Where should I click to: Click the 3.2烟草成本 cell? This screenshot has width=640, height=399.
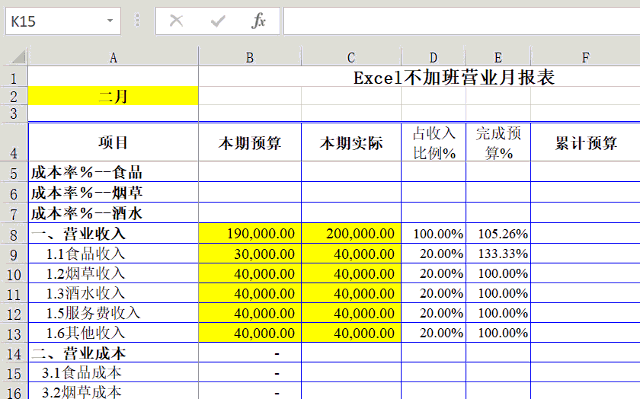click(113, 391)
